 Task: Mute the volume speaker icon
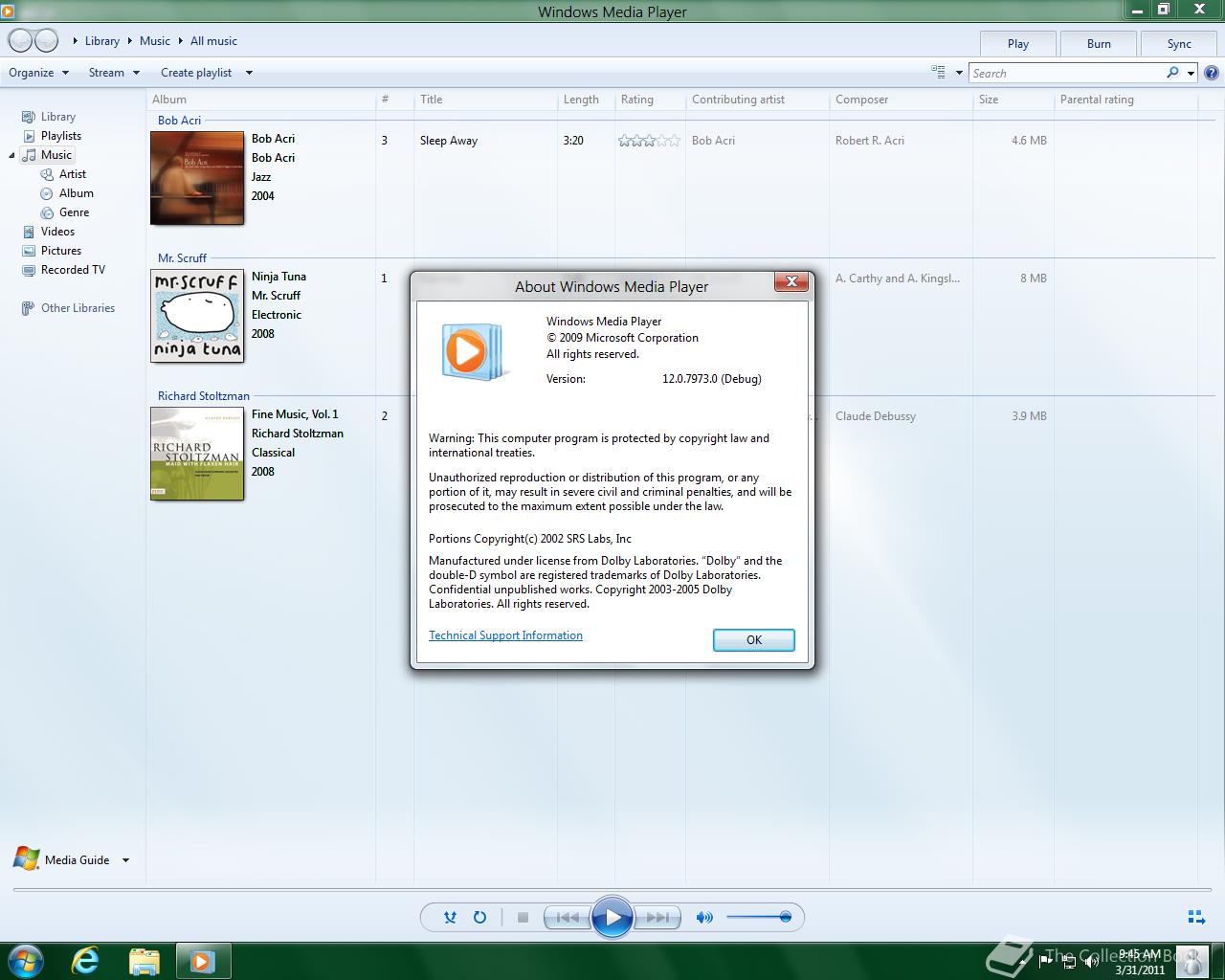click(x=704, y=917)
